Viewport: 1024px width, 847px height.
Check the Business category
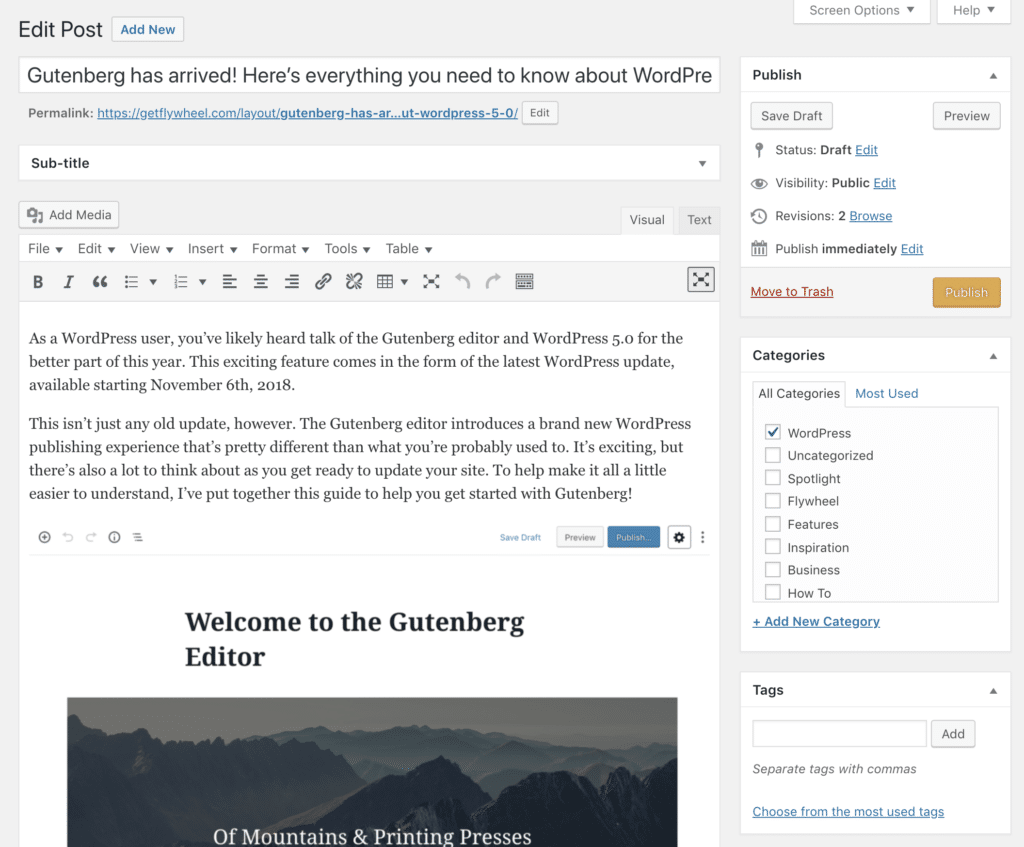773,569
